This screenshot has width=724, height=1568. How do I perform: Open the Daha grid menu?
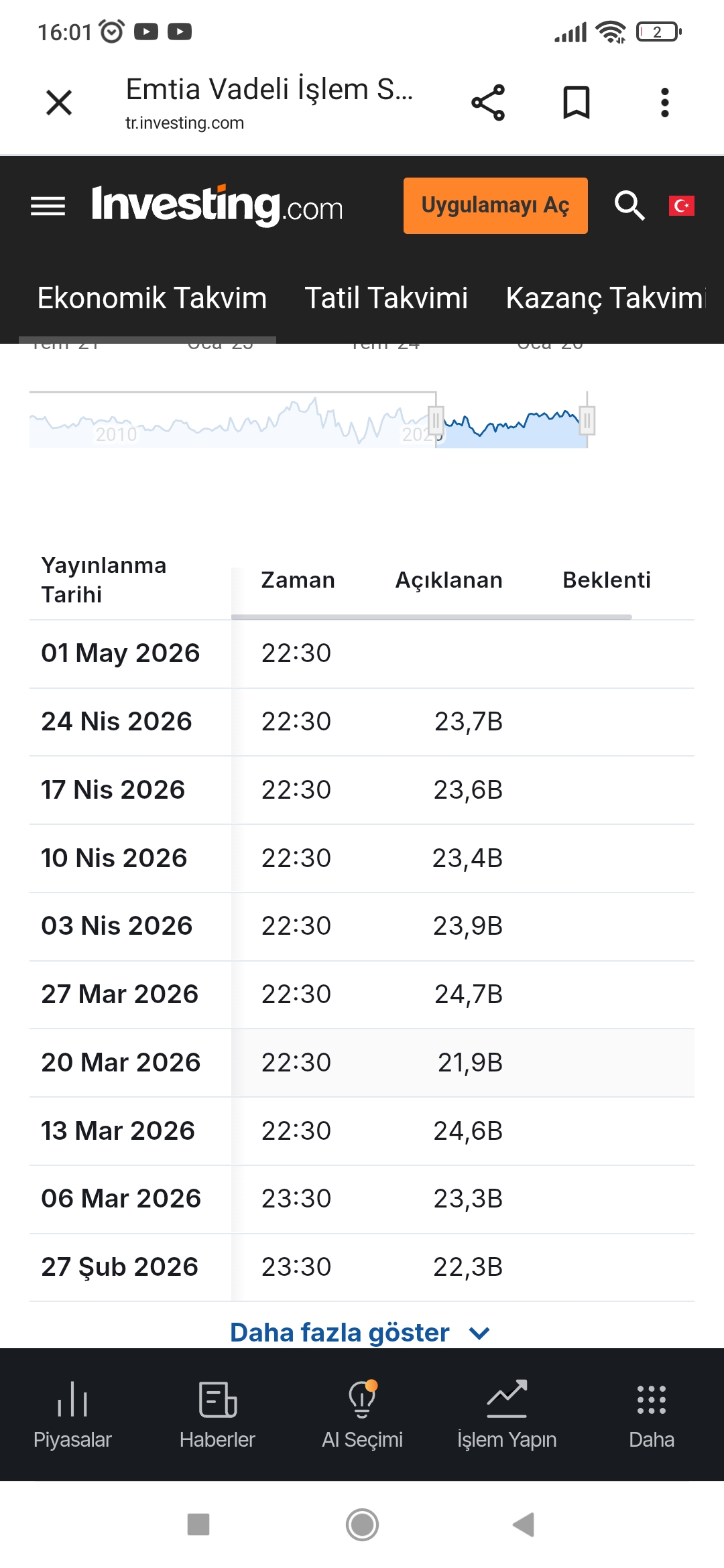(x=652, y=1414)
